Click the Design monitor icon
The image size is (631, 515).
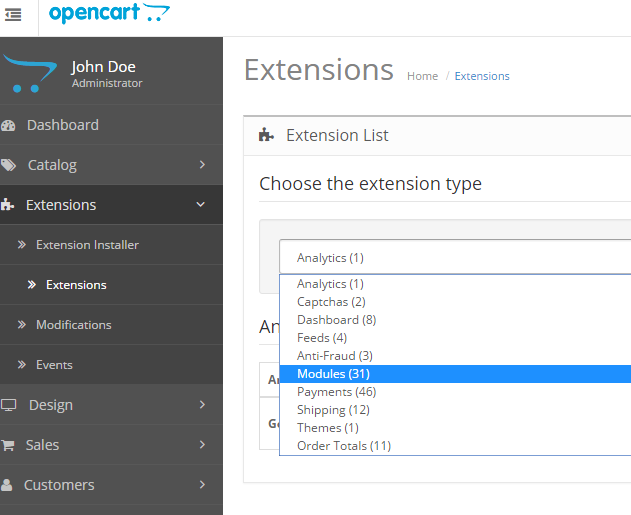click(x=9, y=405)
